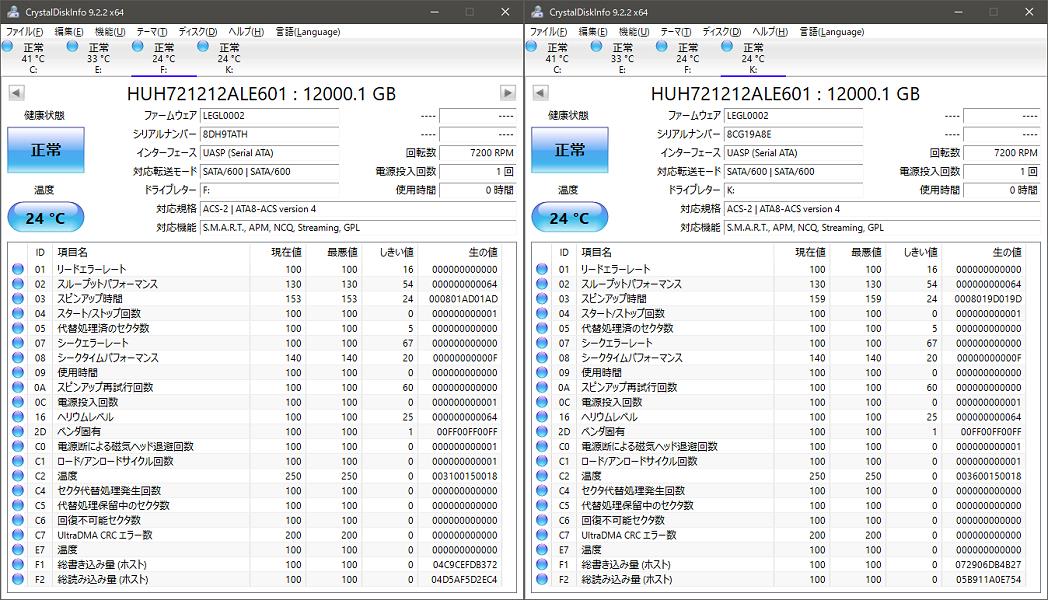
Task: Click 項目名 column header in F: drive window
Action: tap(72, 252)
